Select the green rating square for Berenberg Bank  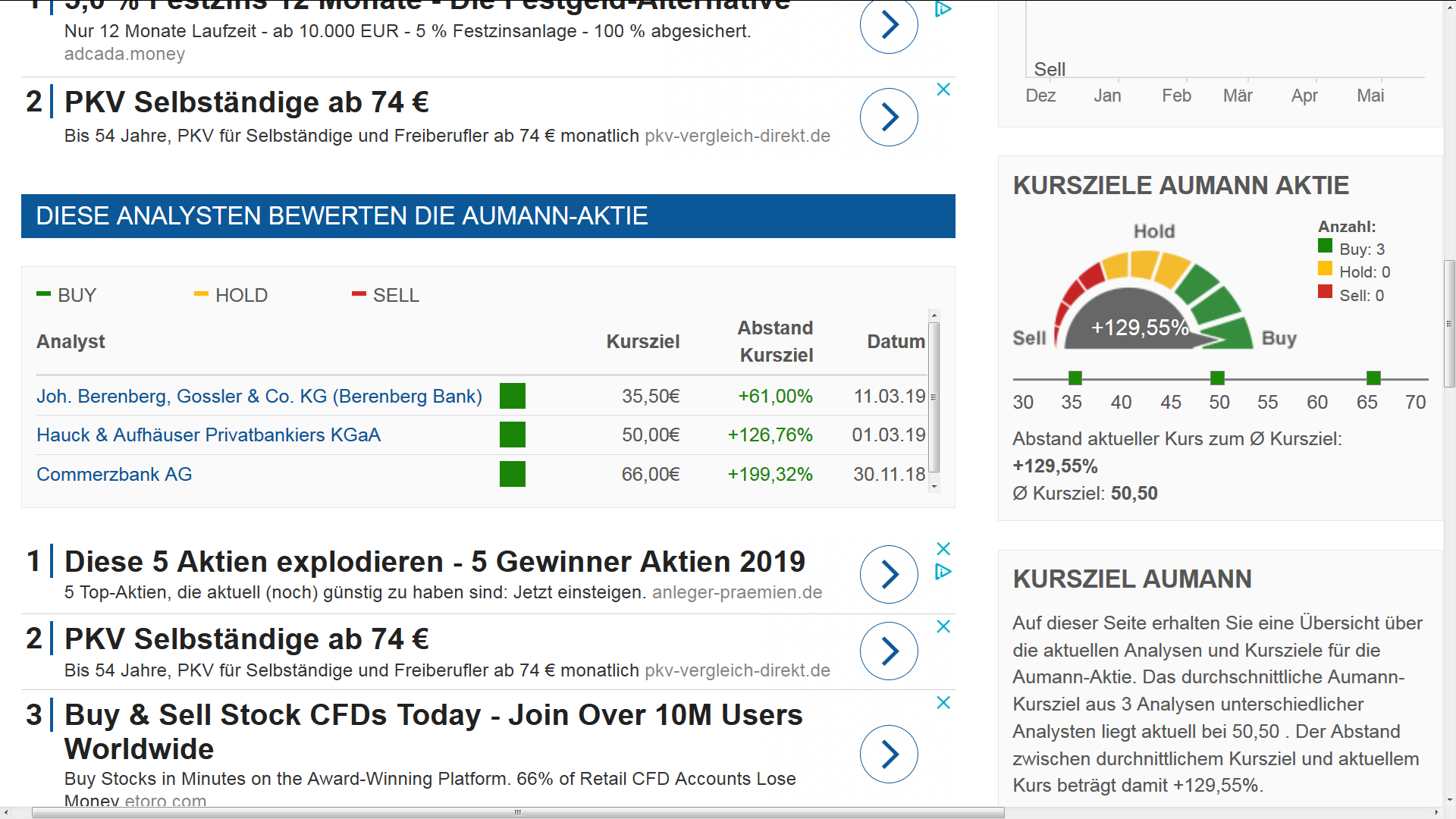(x=513, y=395)
